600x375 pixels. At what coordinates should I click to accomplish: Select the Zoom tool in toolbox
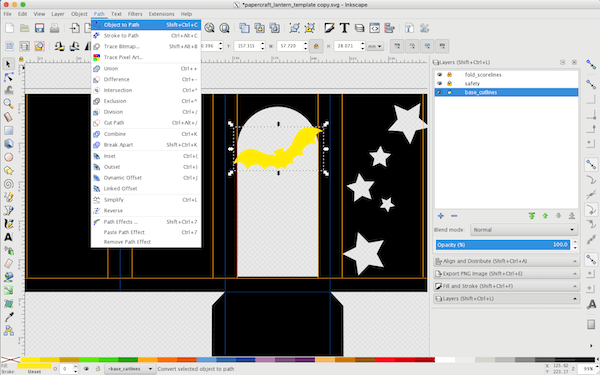[8, 104]
